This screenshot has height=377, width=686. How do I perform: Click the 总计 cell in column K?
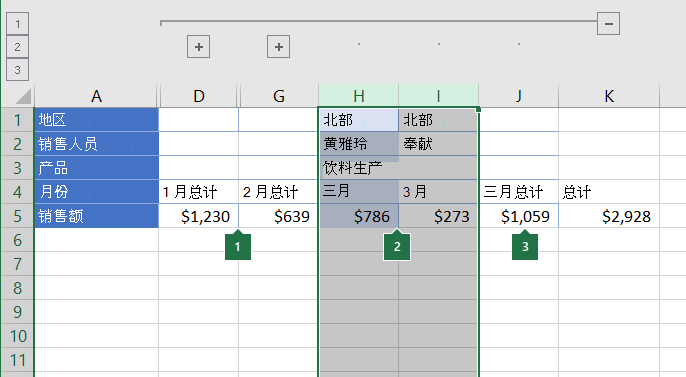tap(609, 192)
